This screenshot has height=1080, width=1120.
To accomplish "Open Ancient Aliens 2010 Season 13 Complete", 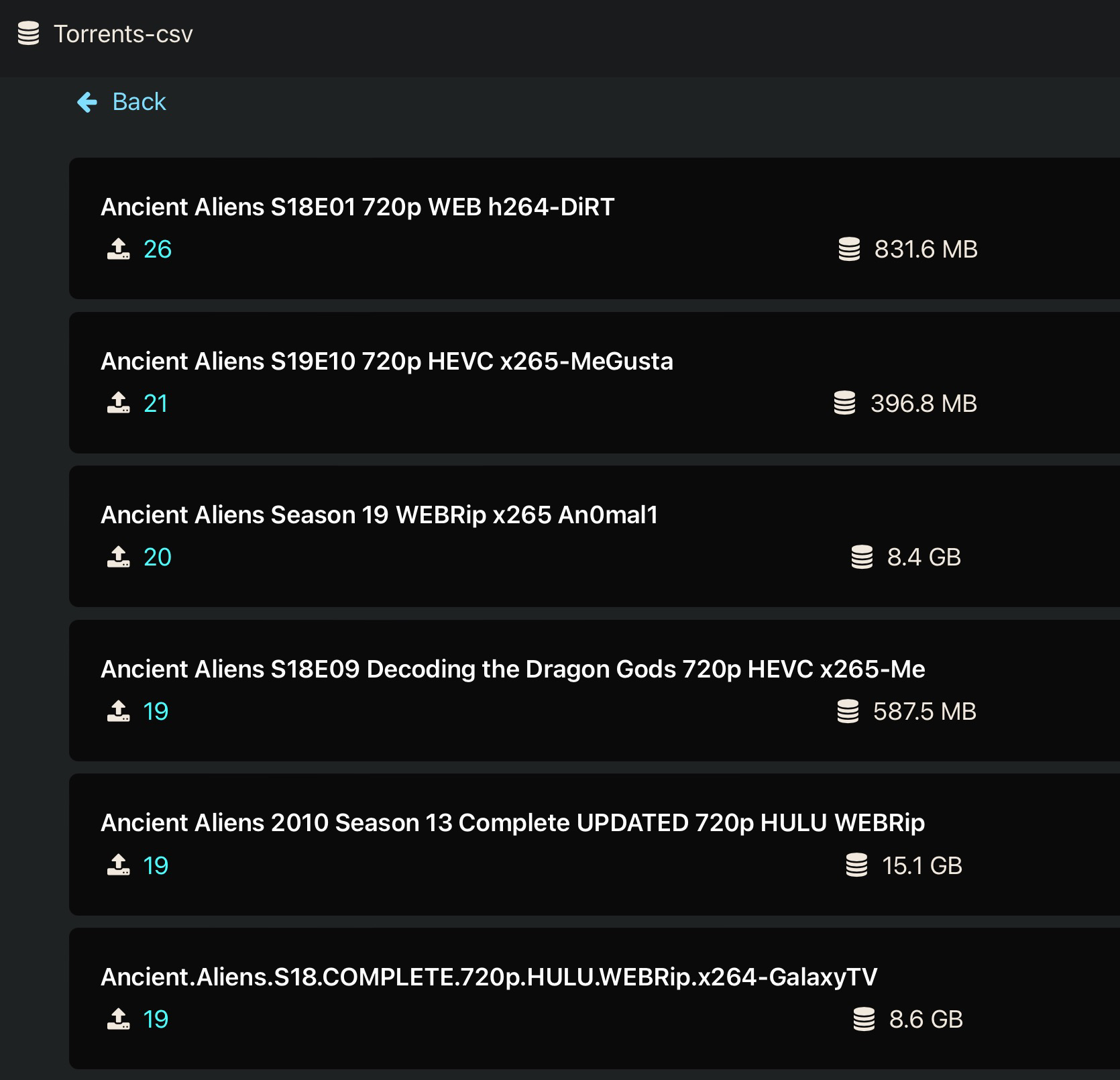I will point(512,822).
